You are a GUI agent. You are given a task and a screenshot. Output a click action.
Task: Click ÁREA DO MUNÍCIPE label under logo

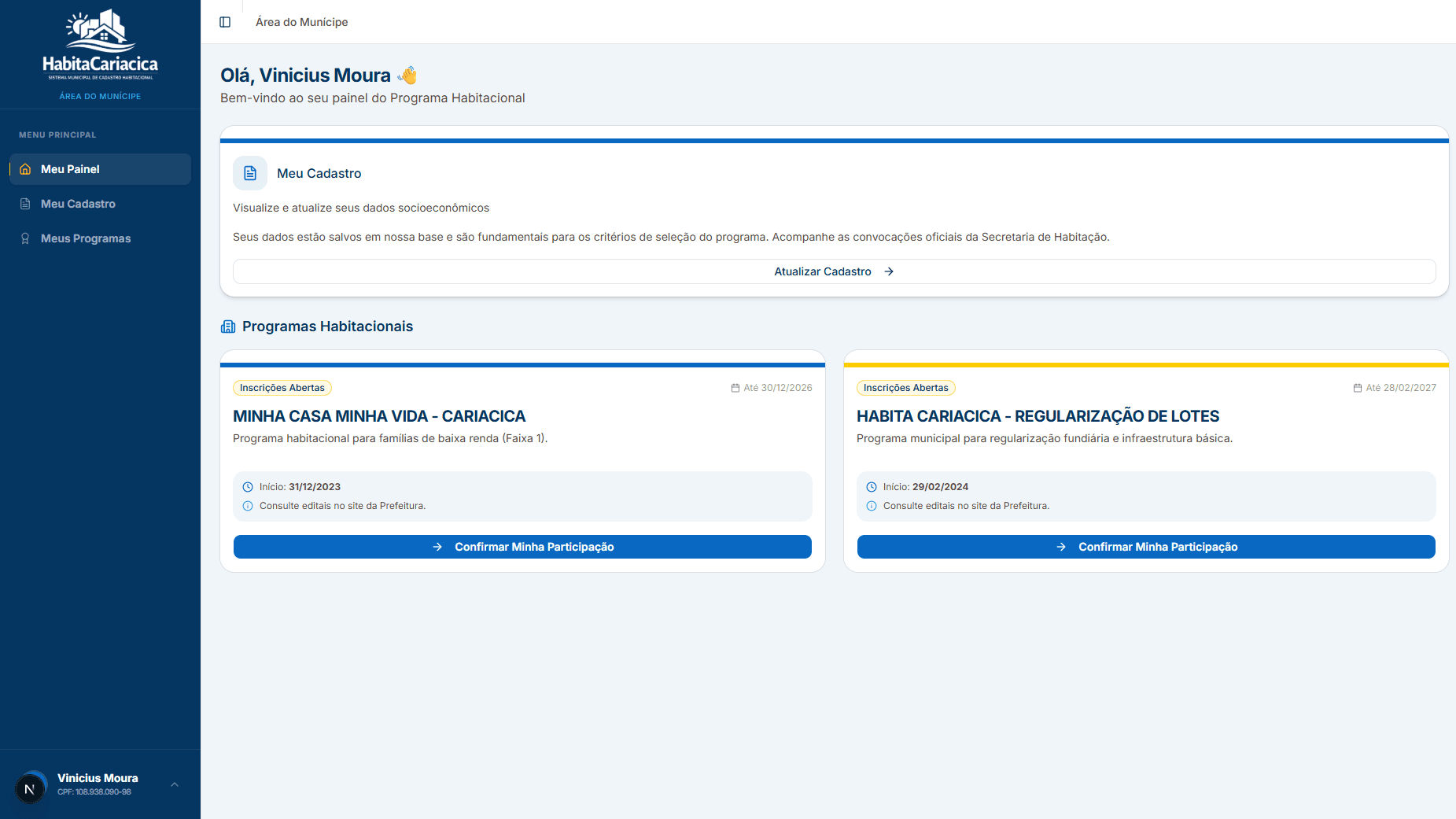[x=100, y=97]
